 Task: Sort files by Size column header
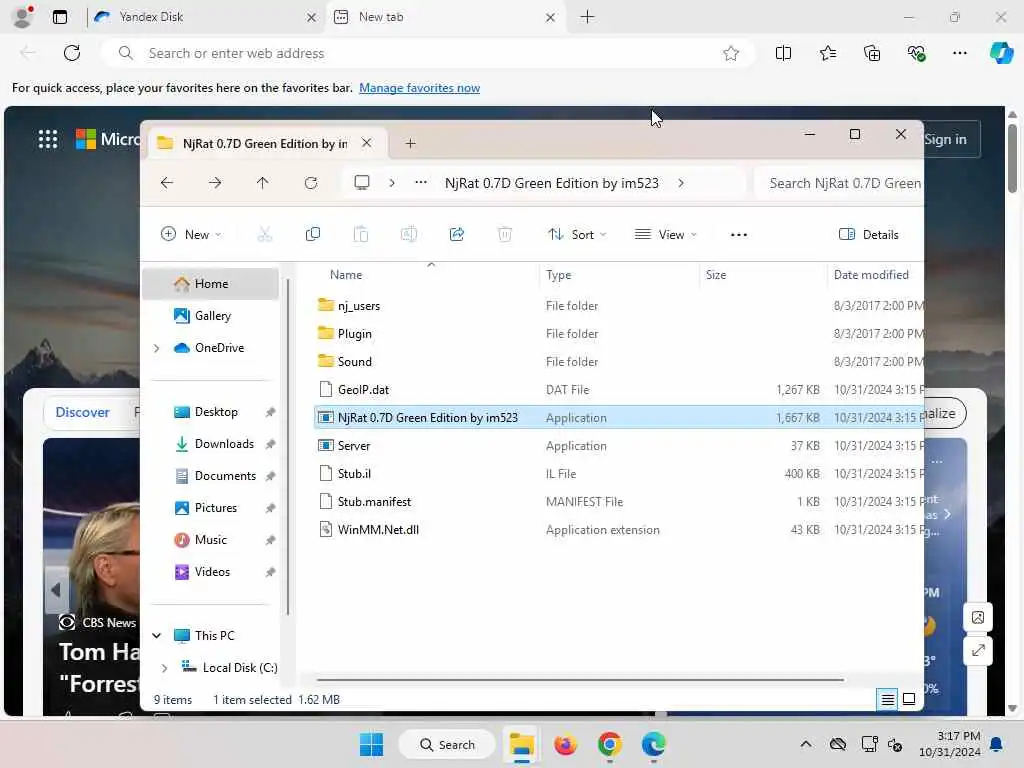coord(716,275)
